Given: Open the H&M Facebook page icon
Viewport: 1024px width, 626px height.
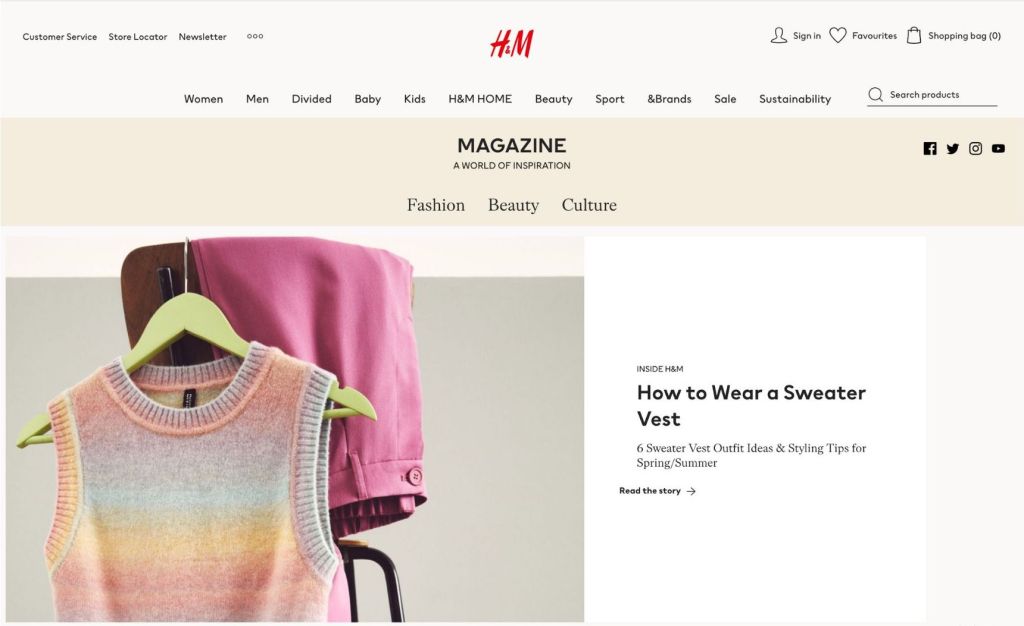Looking at the screenshot, I should tap(930, 149).
